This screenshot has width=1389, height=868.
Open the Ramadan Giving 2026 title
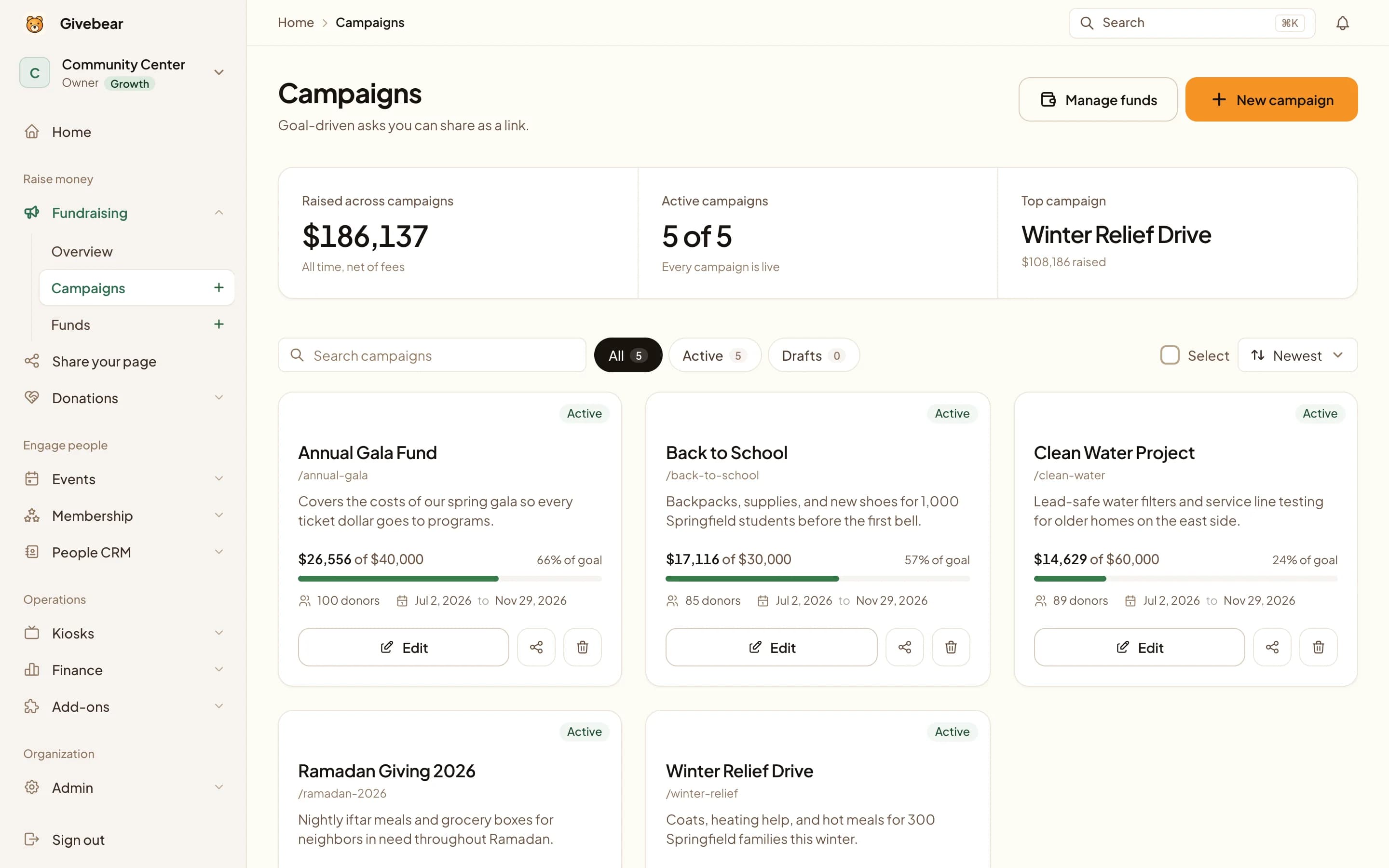(386, 771)
